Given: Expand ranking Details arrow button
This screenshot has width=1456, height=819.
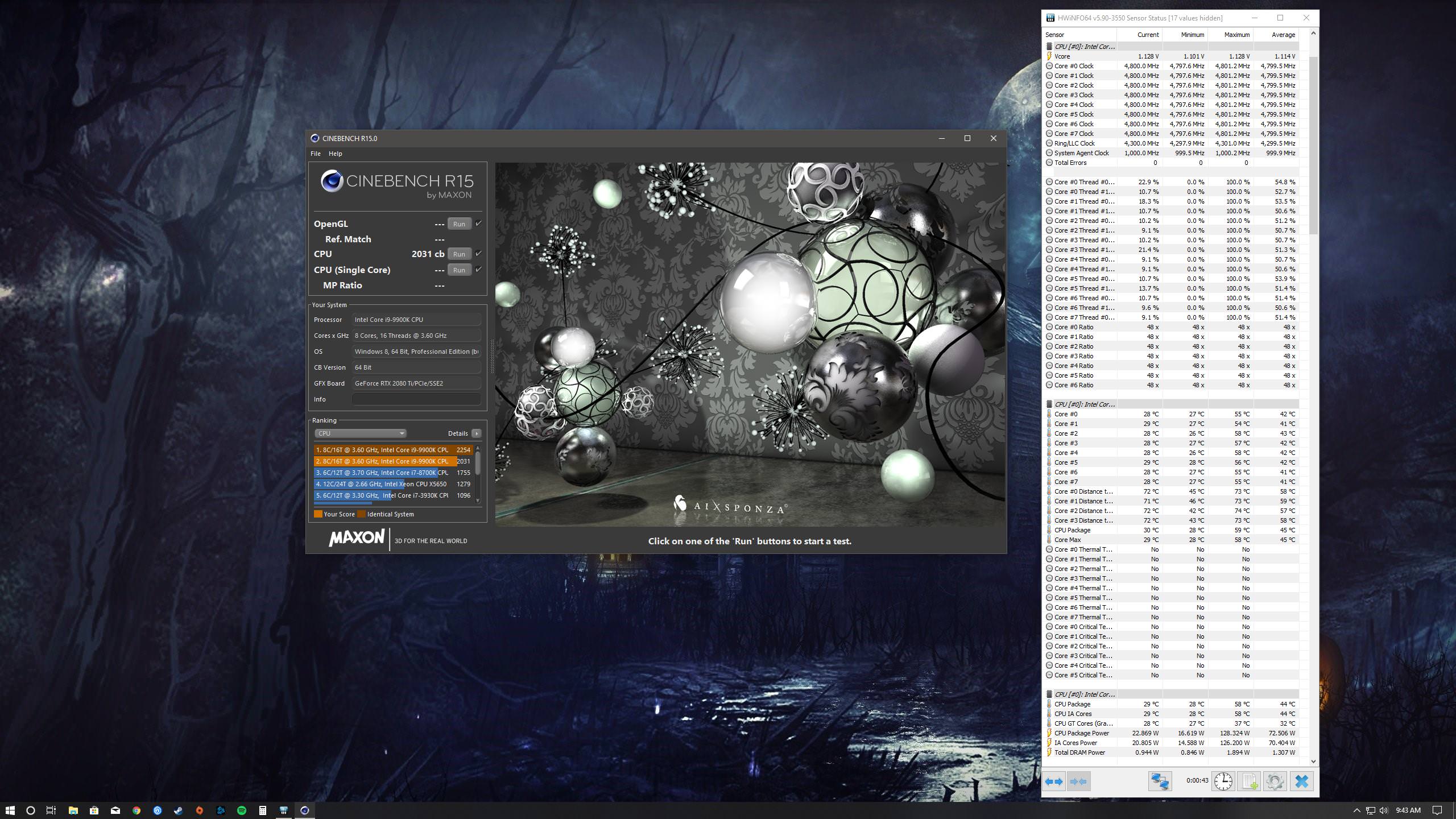Looking at the screenshot, I should [477, 433].
